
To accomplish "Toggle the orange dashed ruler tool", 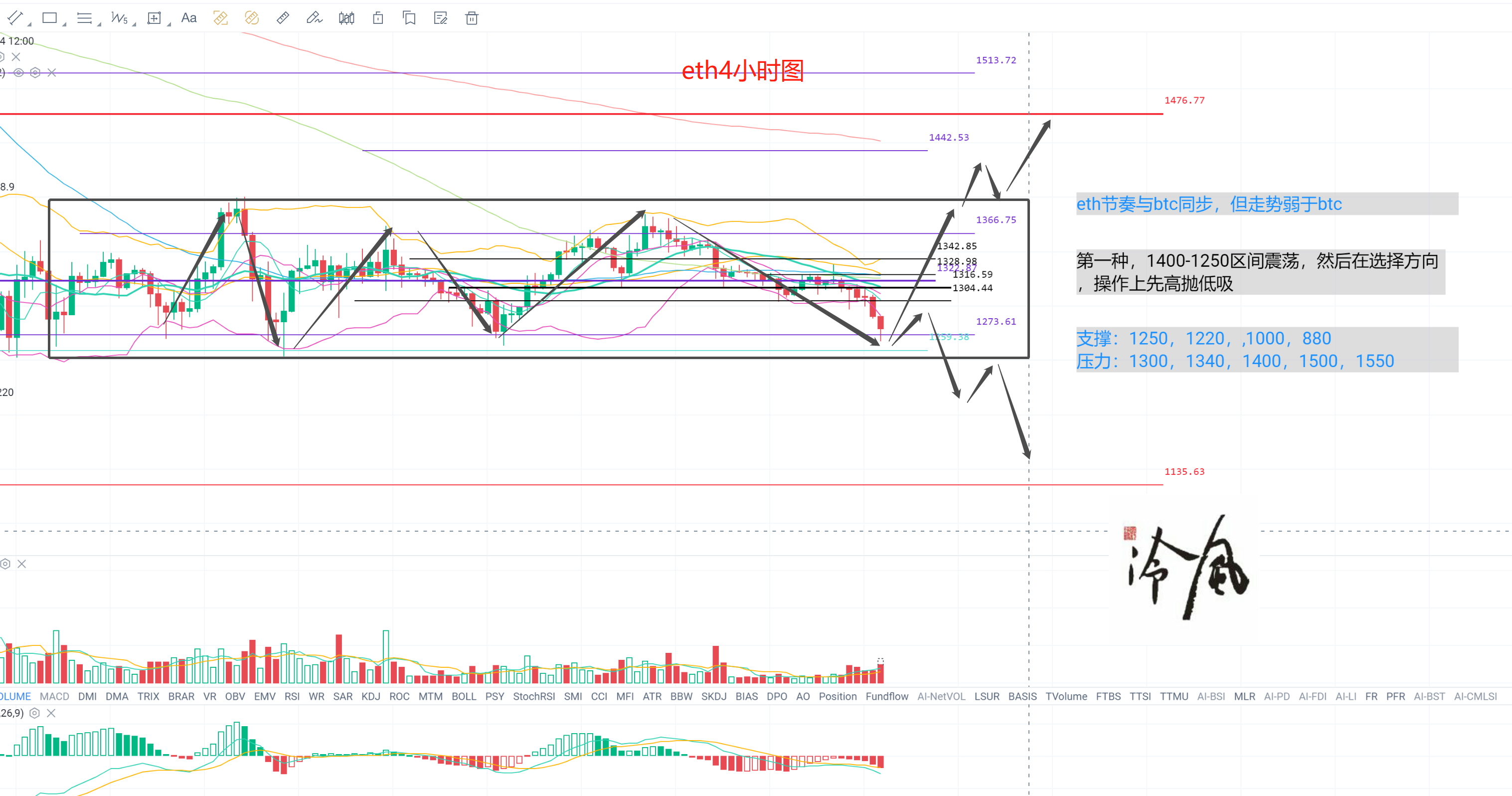I will 220,18.
